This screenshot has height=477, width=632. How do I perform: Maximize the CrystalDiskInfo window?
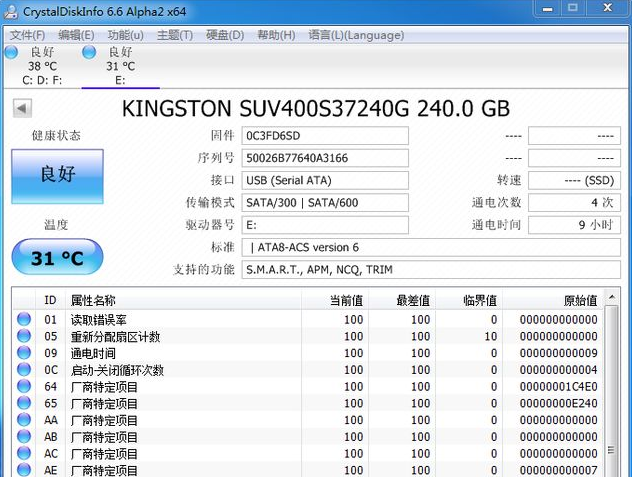click(x=573, y=8)
